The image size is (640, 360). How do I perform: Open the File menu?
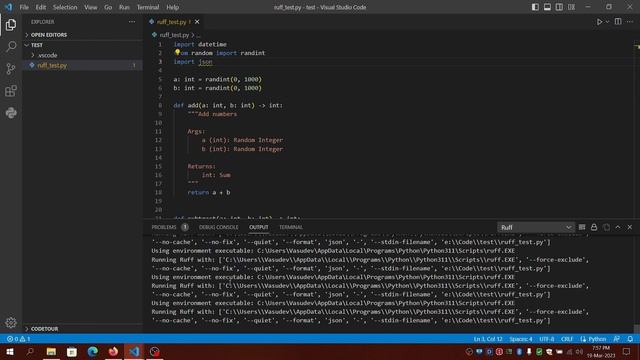click(24, 7)
